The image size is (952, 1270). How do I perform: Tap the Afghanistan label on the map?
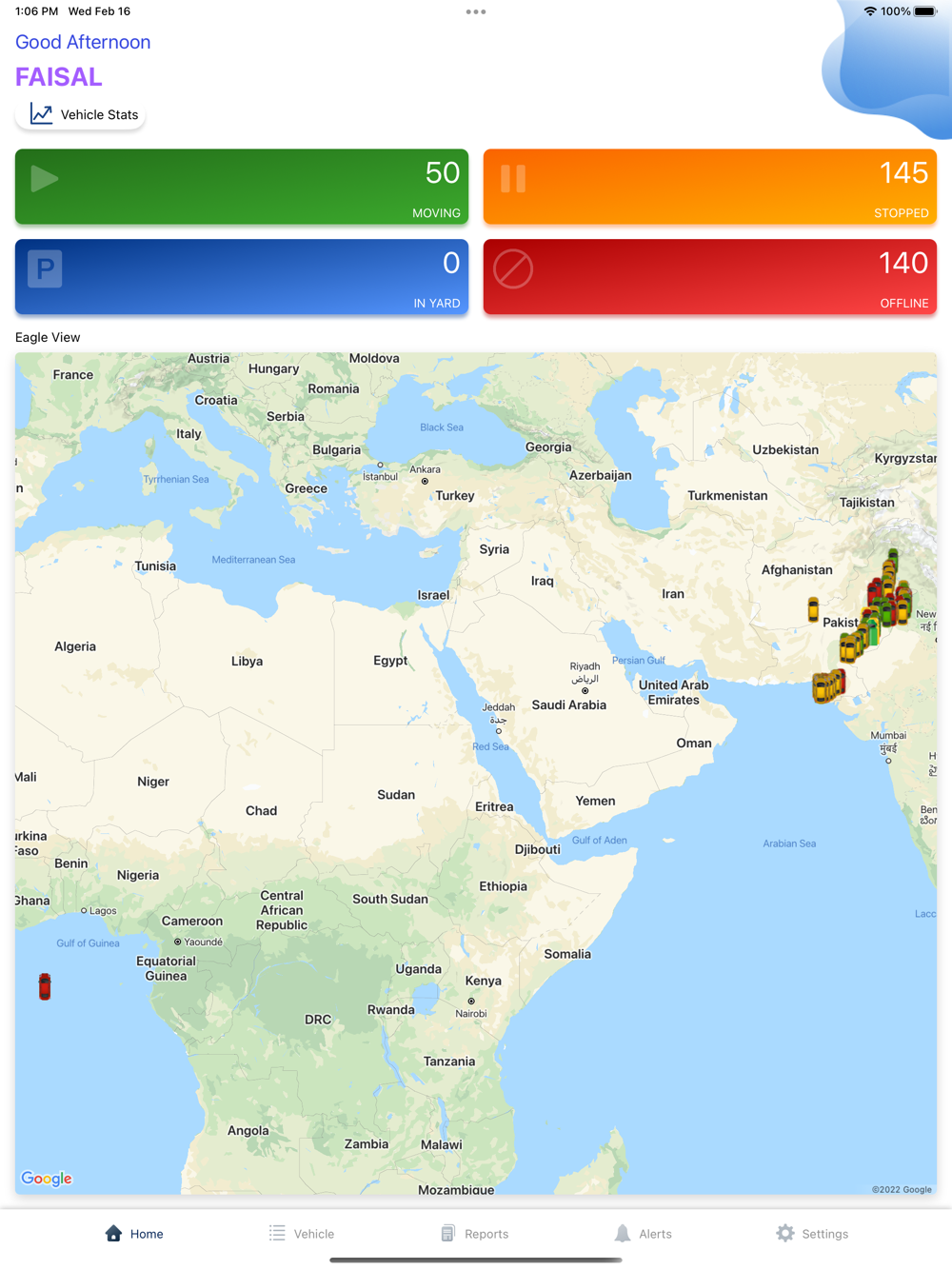click(x=797, y=570)
